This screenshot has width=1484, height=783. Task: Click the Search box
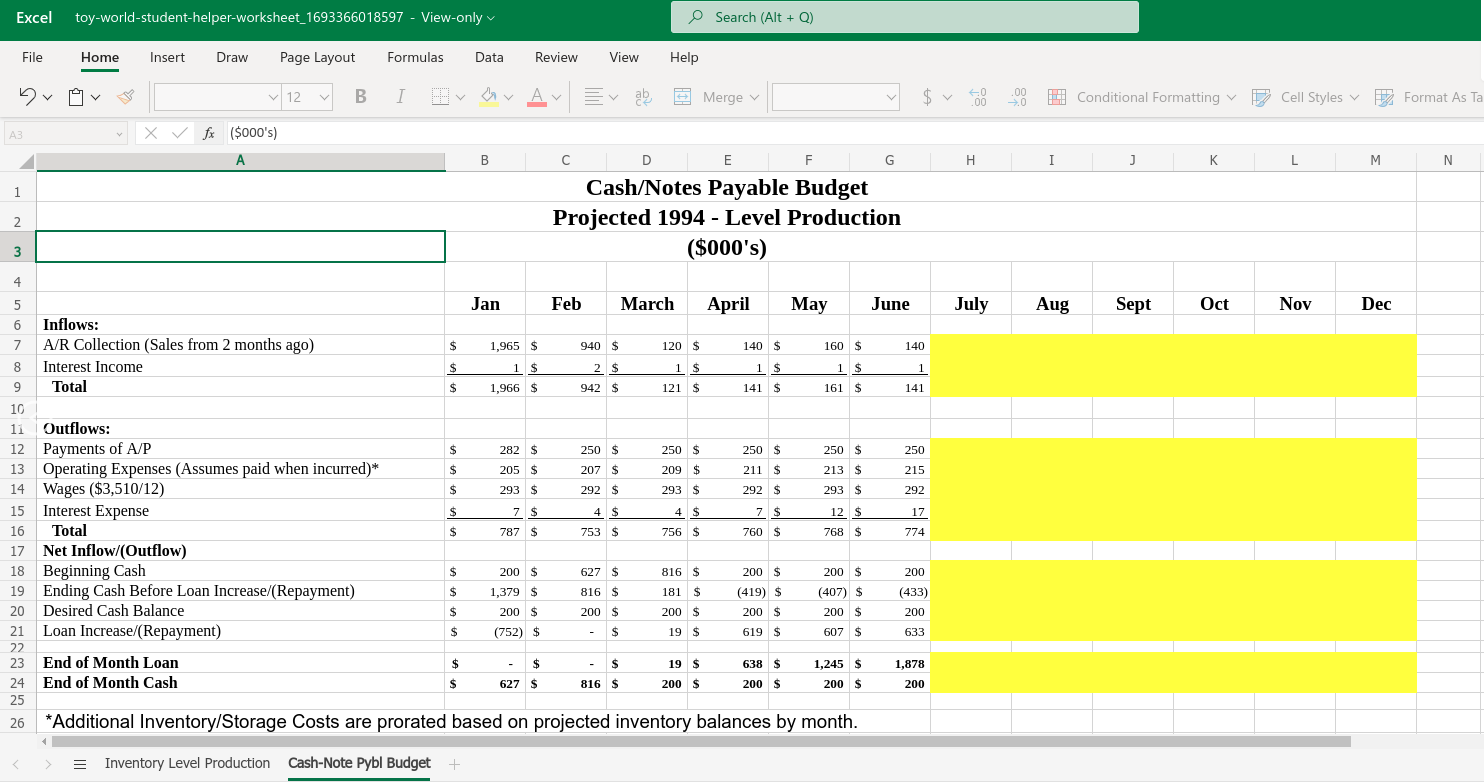pos(904,17)
